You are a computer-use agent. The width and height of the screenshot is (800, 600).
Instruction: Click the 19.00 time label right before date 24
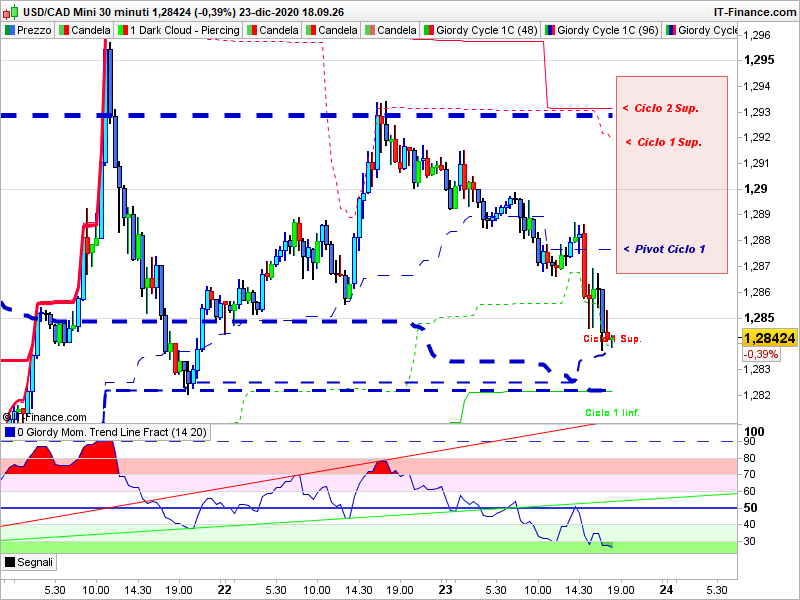[x=620, y=590]
